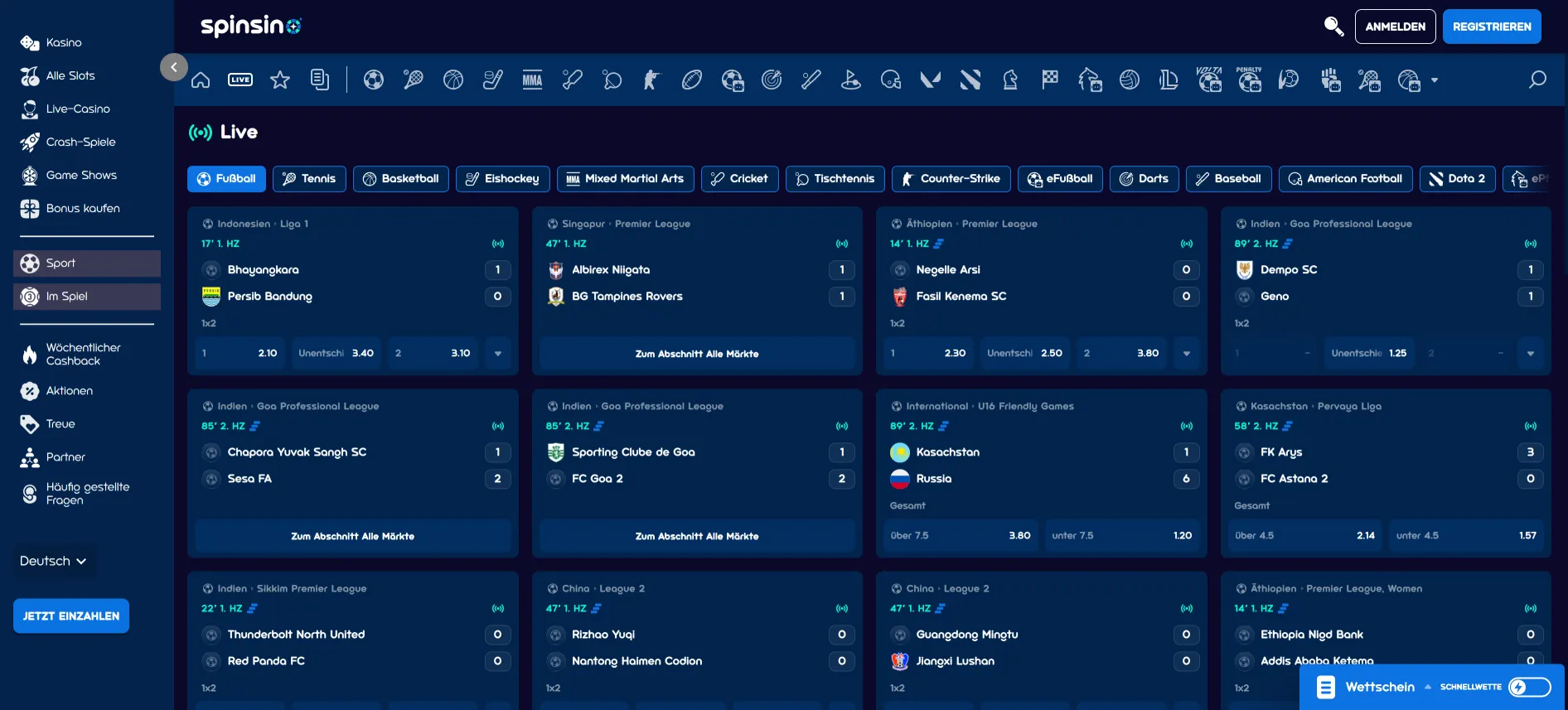Select Volta eFootball icon
1568x710 pixels.
1209,80
